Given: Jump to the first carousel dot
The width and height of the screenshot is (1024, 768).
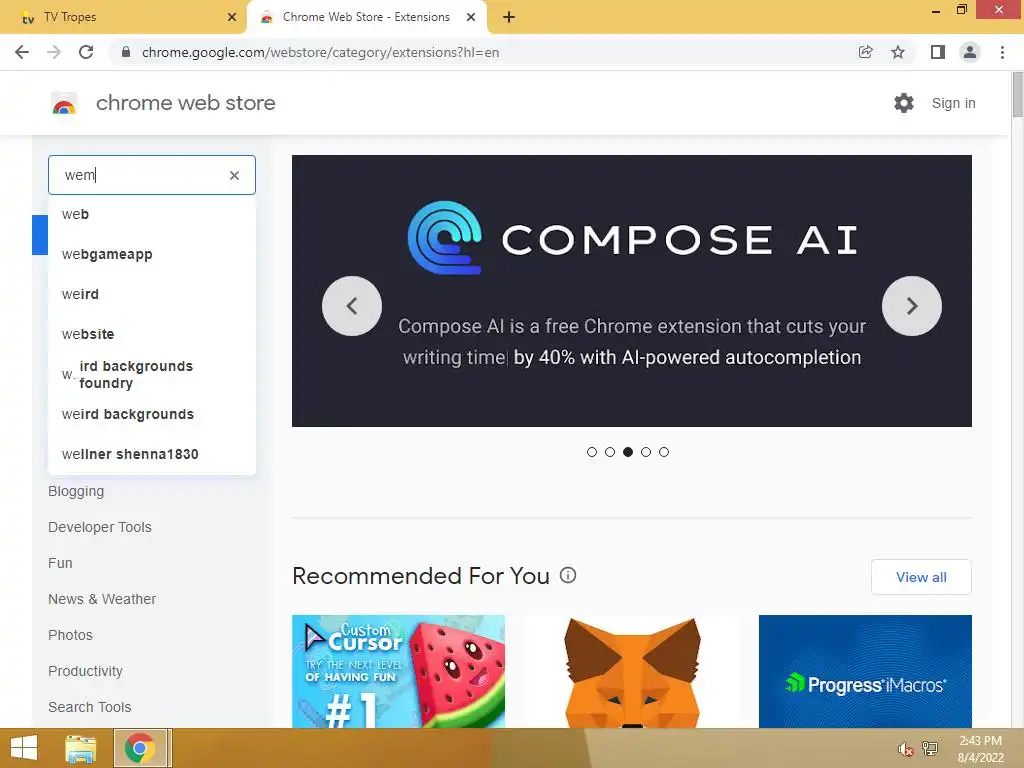Looking at the screenshot, I should (x=592, y=452).
